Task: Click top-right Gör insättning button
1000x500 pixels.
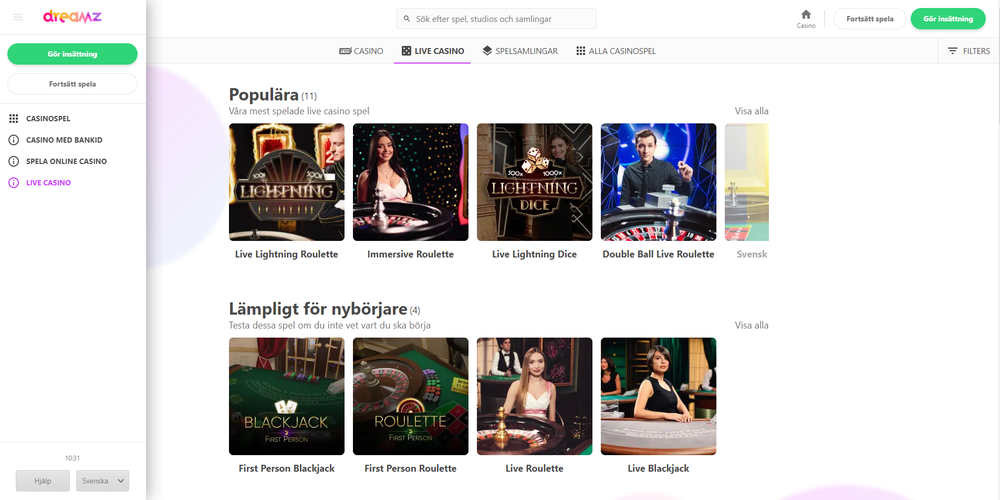Action: click(x=948, y=19)
